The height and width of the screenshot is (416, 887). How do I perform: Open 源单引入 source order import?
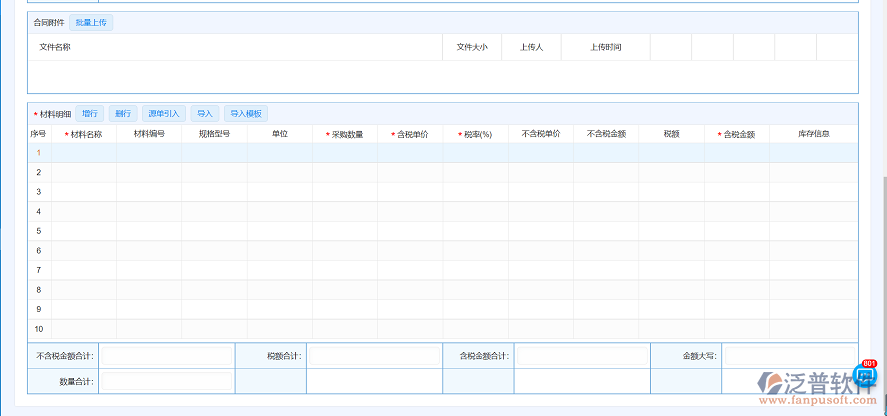(x=163, y=114)
